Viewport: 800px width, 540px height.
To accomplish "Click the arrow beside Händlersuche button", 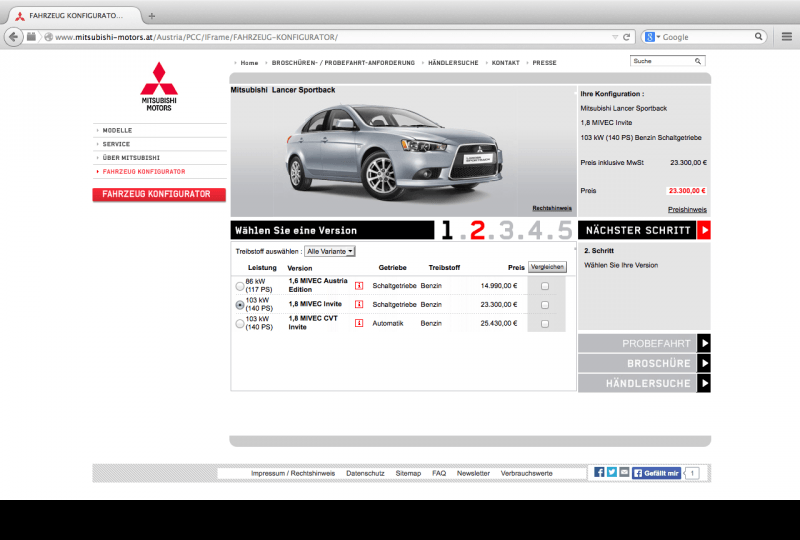I will pyautogui.click(x=704, y=383).
